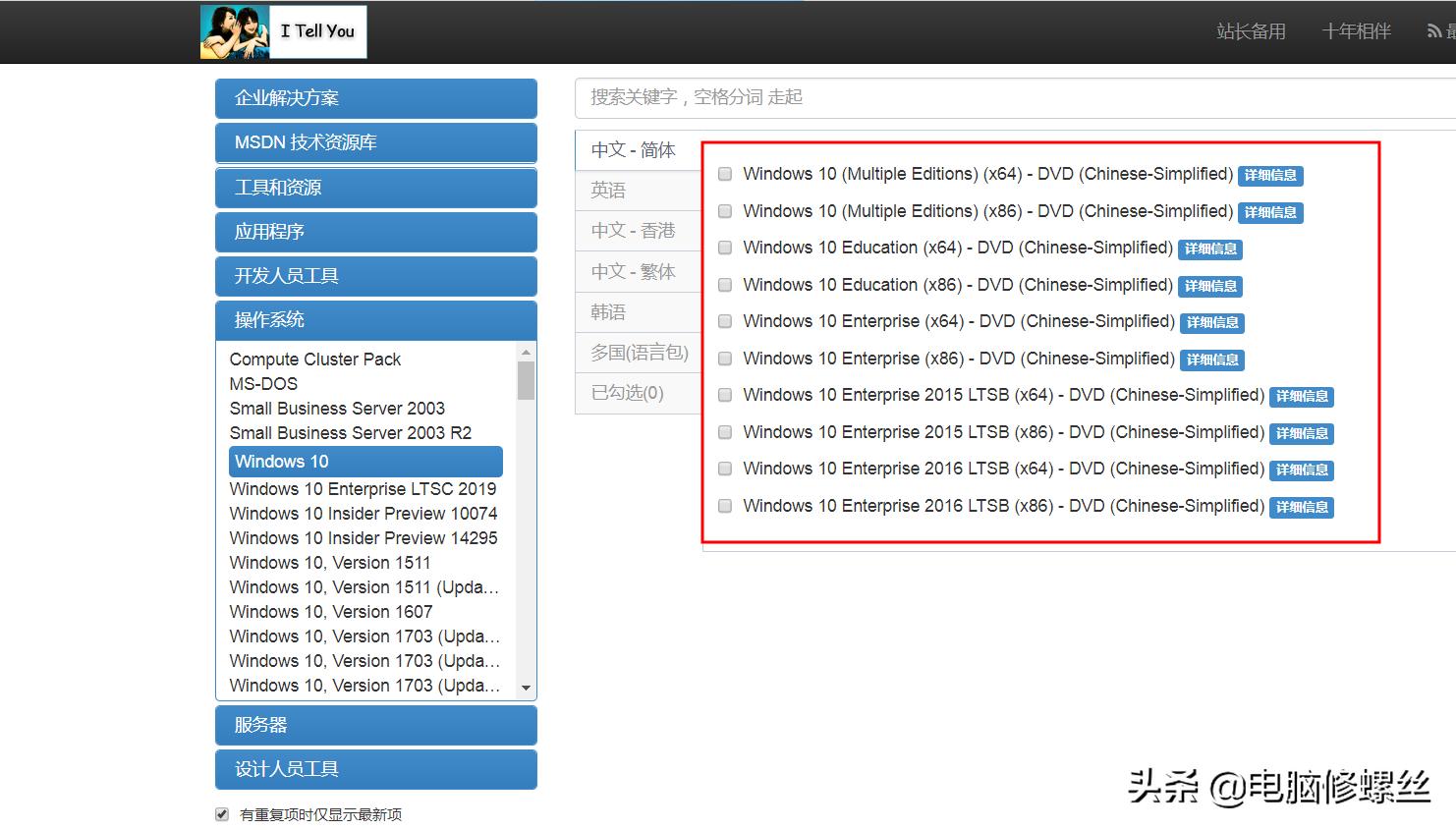
Task: Check Enterprise 2015 LTSB (x86) checkbox
Action: (x=725, y=432)
